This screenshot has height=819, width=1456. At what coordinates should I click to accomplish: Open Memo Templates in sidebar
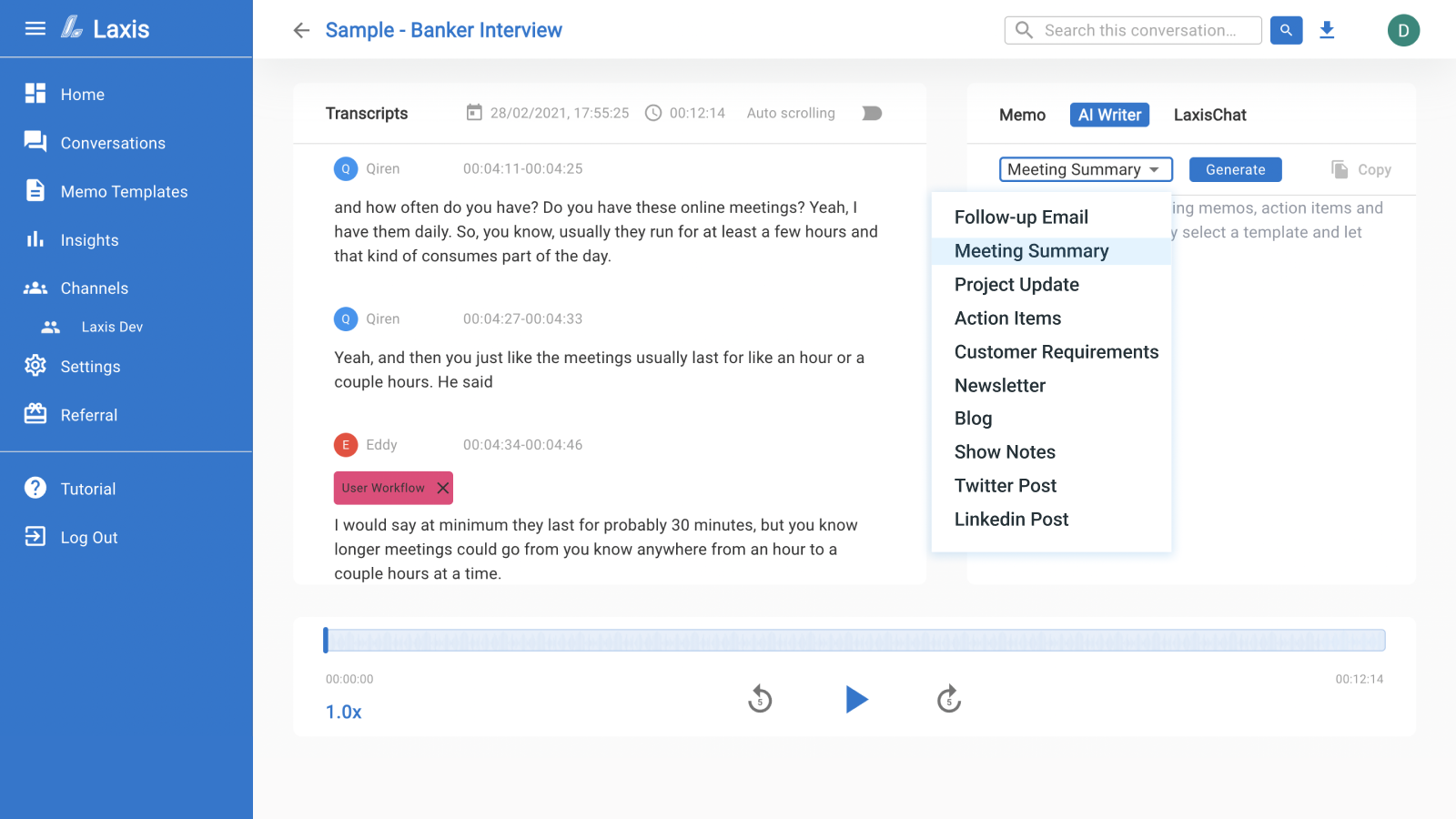(x=124, y=192)
